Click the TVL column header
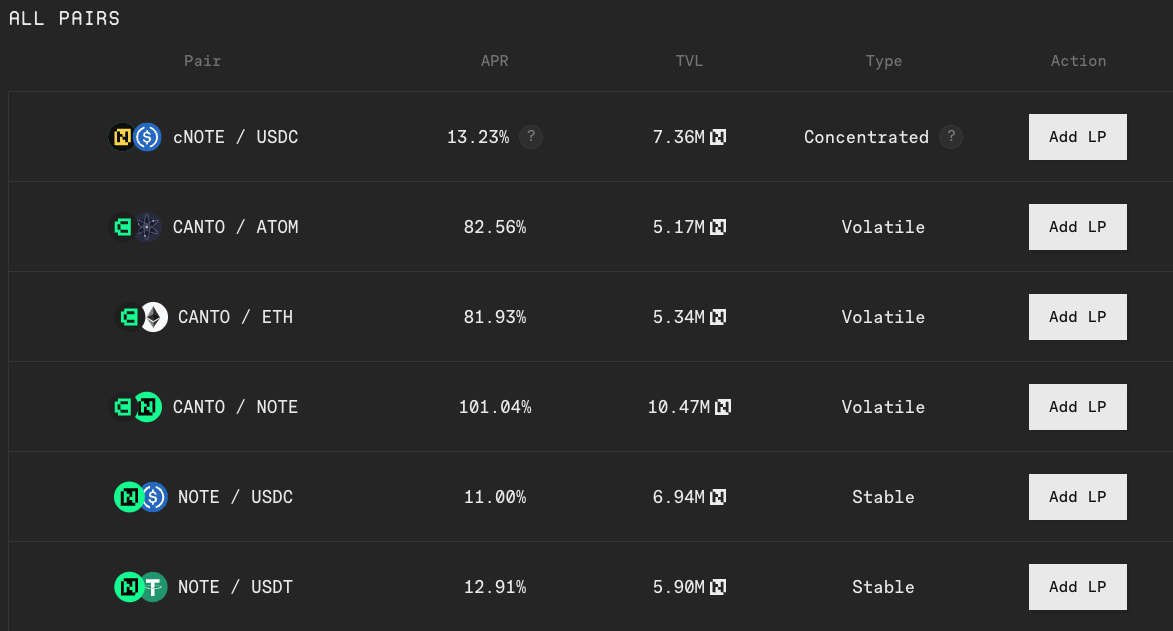Screen dimensions: 1173x631 [x=689, y=61]
